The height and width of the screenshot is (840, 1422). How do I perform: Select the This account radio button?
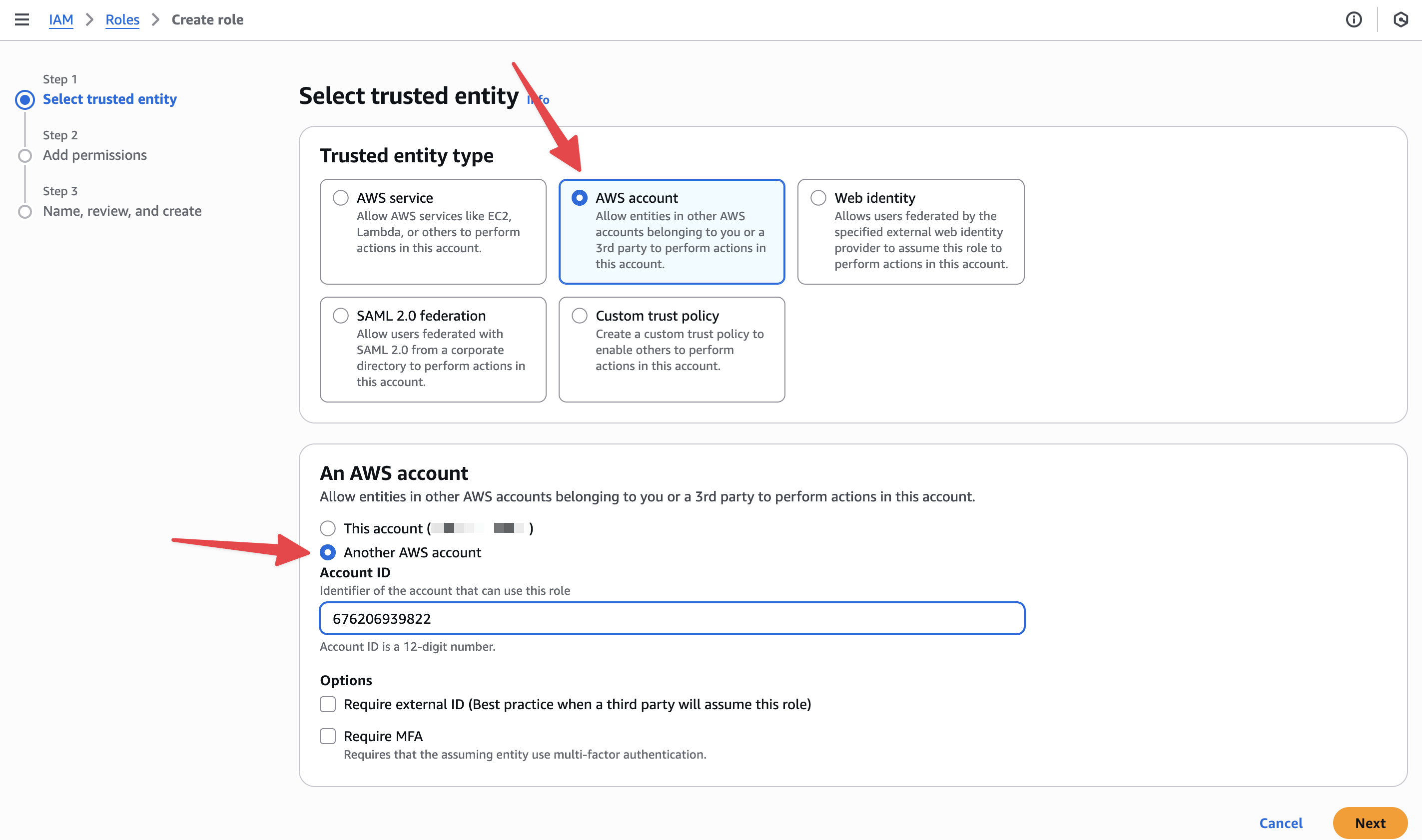327,528
